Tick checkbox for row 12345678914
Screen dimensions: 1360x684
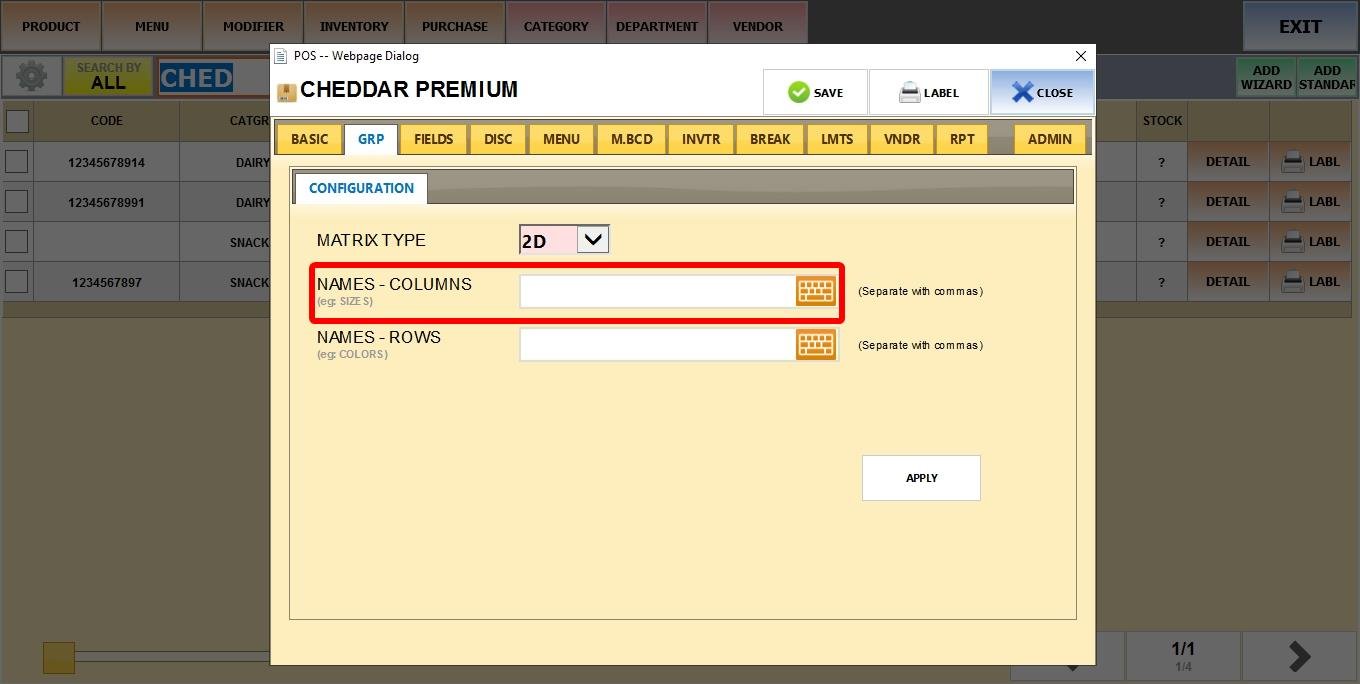click(17, 162)
